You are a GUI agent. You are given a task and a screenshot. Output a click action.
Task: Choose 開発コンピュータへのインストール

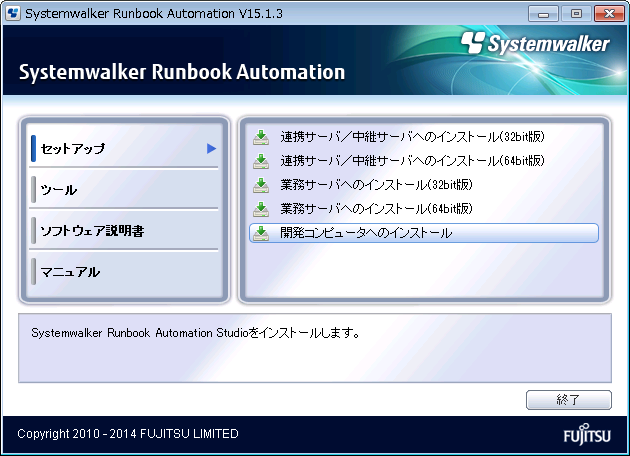tap(424, 233)
